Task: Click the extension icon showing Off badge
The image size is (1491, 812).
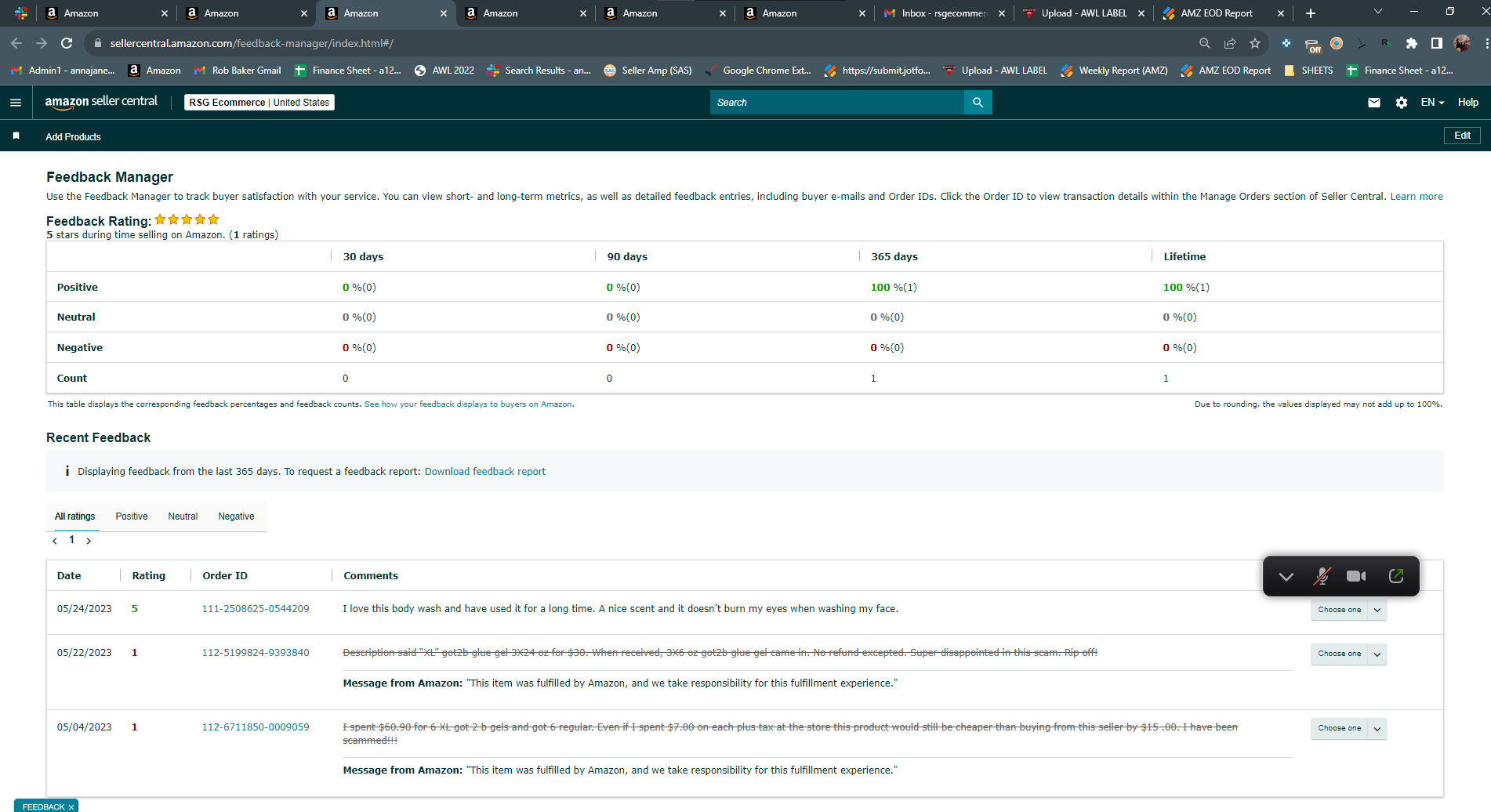Action: (x=1312, y=45)
